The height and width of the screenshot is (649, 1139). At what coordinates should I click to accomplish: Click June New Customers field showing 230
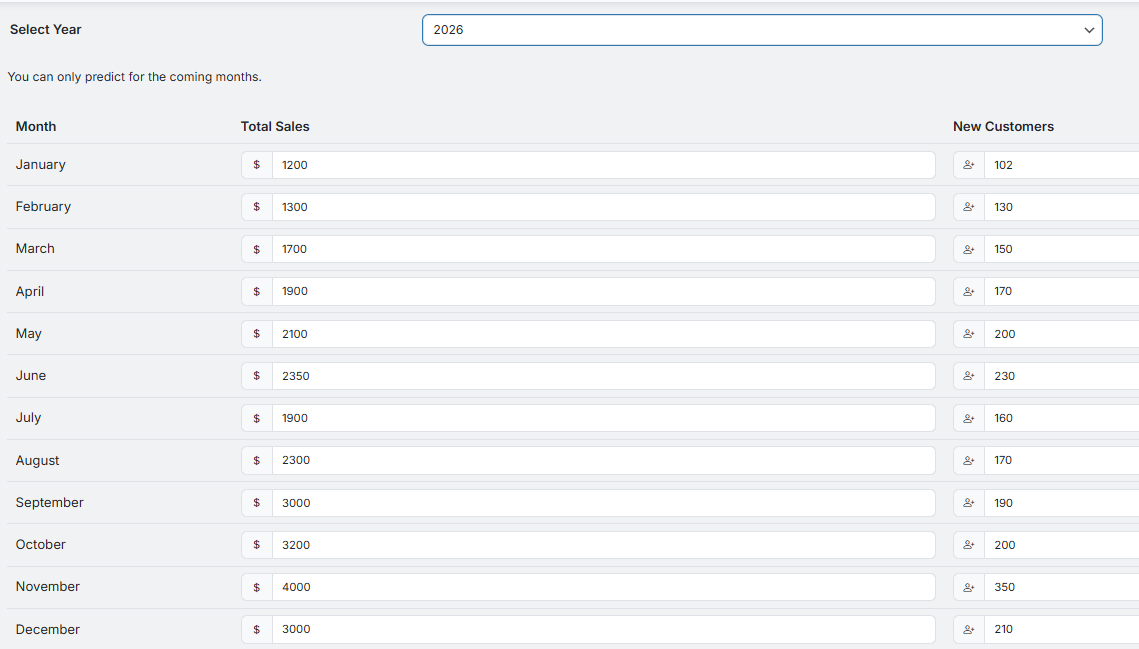click(x=1061, y=376)
